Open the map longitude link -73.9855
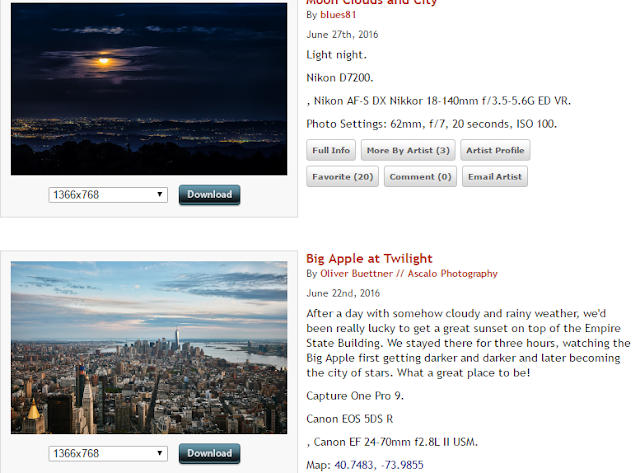 pos(402,465)
